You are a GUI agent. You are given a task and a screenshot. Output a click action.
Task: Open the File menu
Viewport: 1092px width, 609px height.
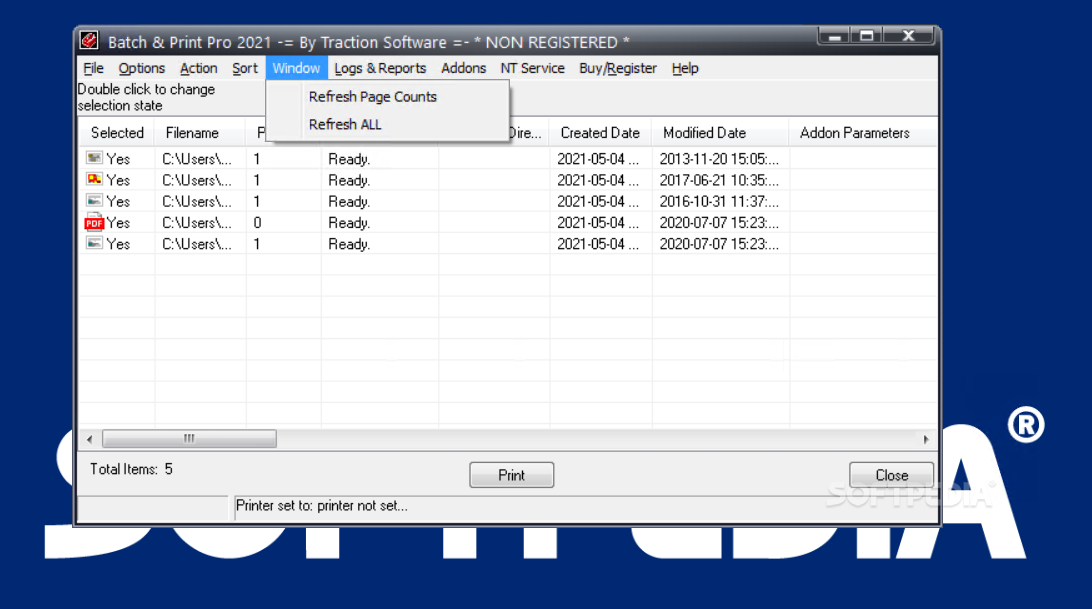pos(93,68)
